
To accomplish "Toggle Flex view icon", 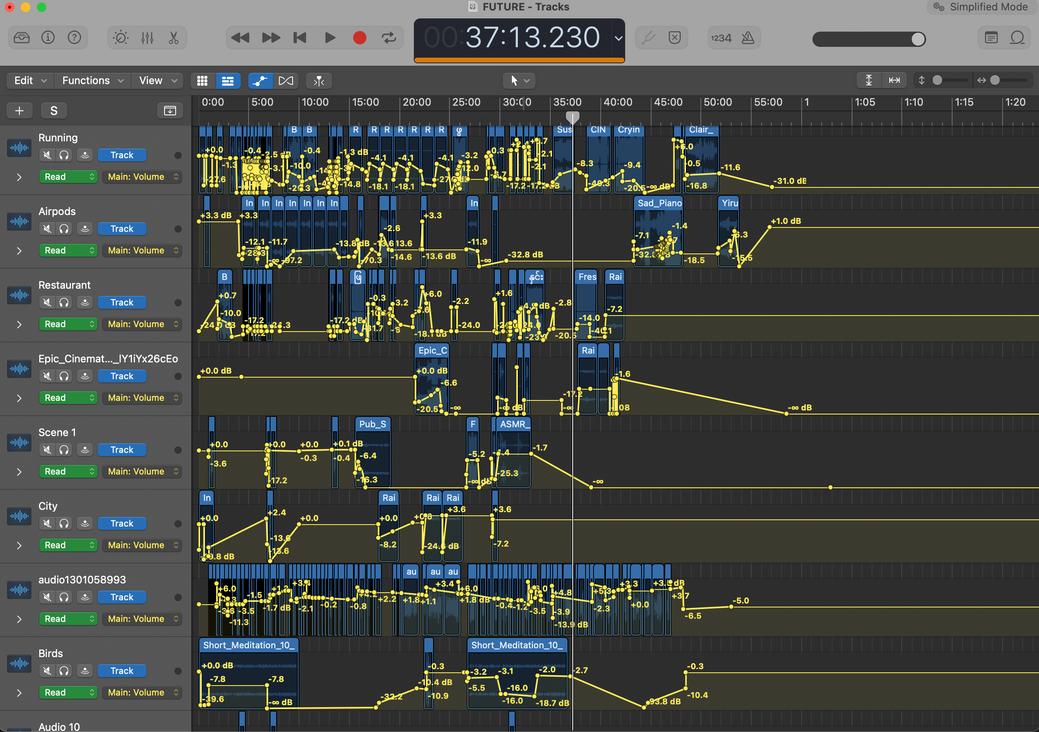I will pos(286,81).
